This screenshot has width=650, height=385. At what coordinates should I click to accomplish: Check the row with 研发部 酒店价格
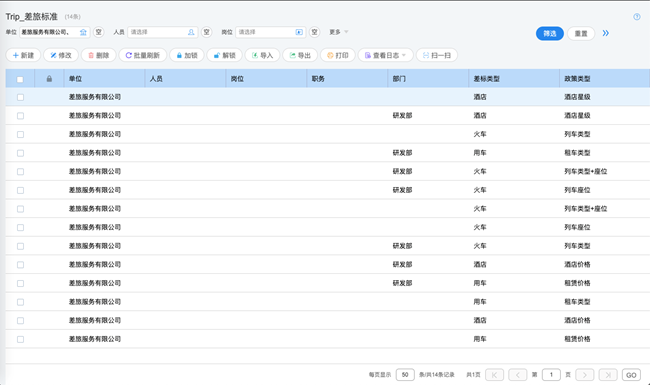20,264
